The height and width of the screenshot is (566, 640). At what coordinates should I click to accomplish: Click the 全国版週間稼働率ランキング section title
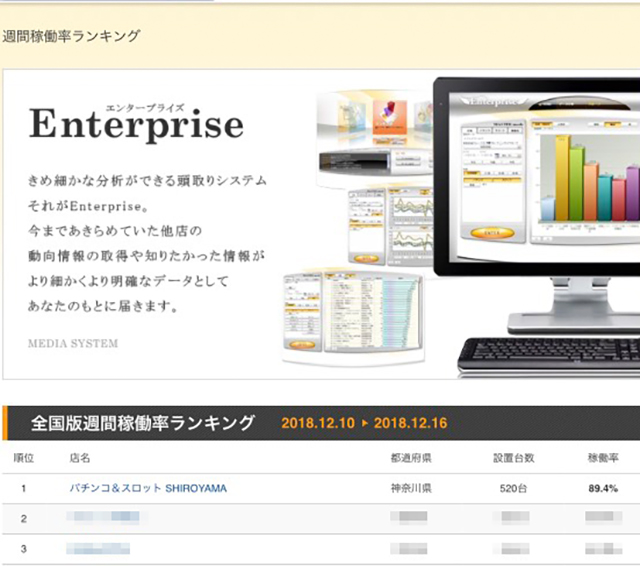click(142, 422)
